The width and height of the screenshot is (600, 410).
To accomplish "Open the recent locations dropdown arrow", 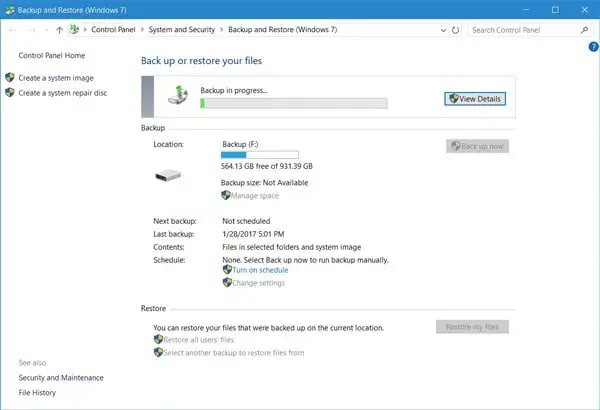I will point(46,30).
